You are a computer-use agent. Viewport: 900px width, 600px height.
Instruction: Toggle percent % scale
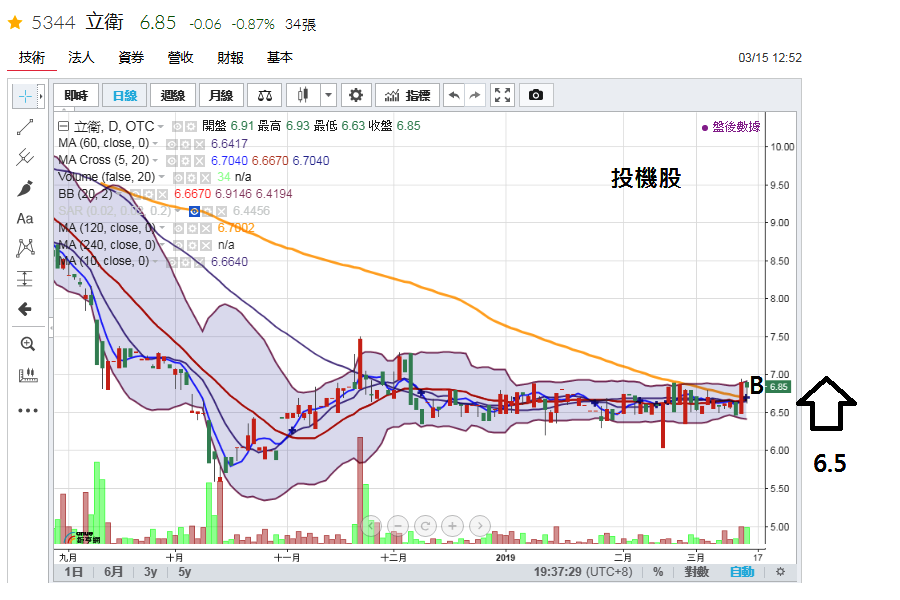tap(658, 572)
